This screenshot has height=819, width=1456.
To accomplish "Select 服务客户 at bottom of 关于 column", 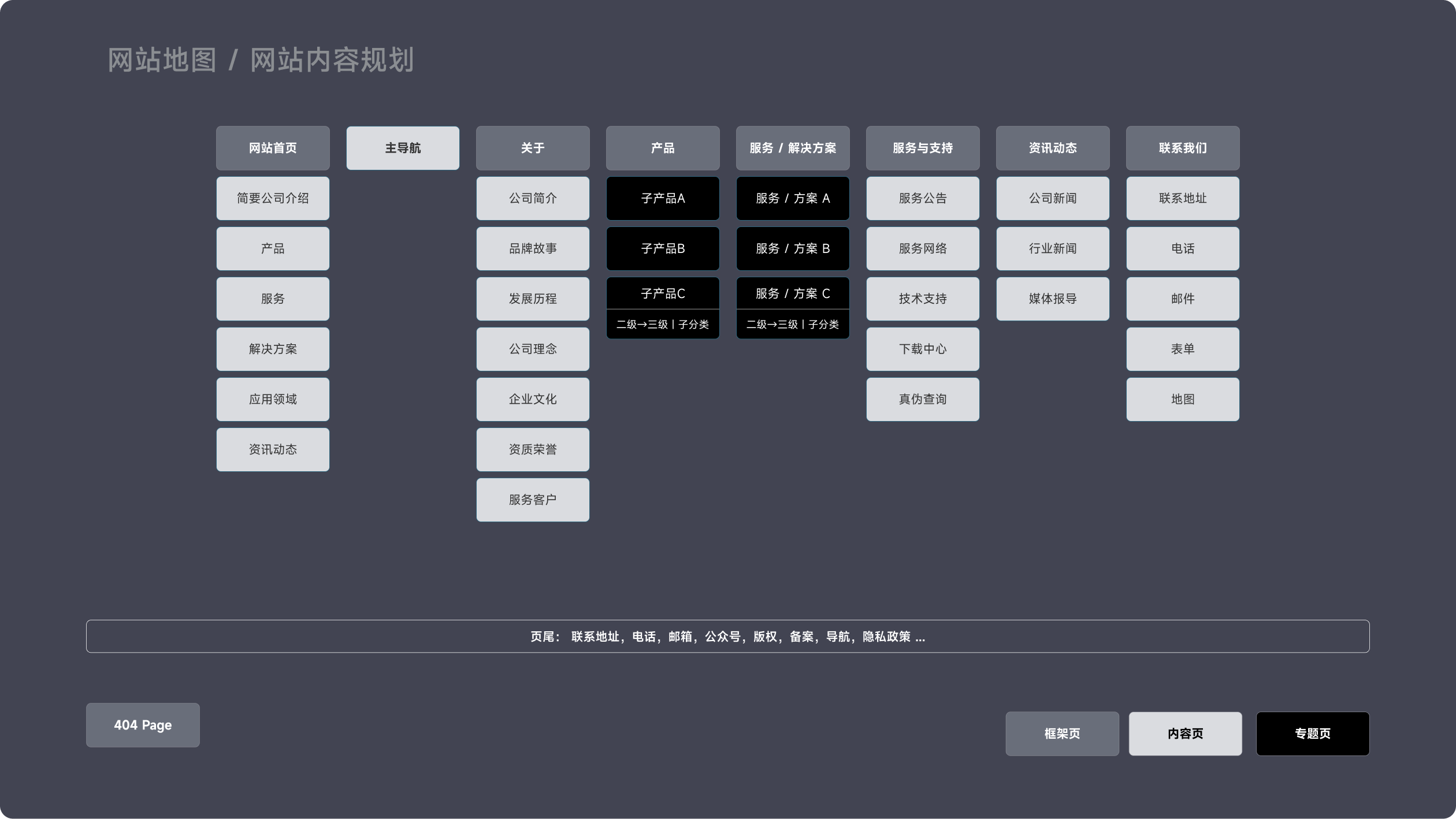I will click(533, 500).
